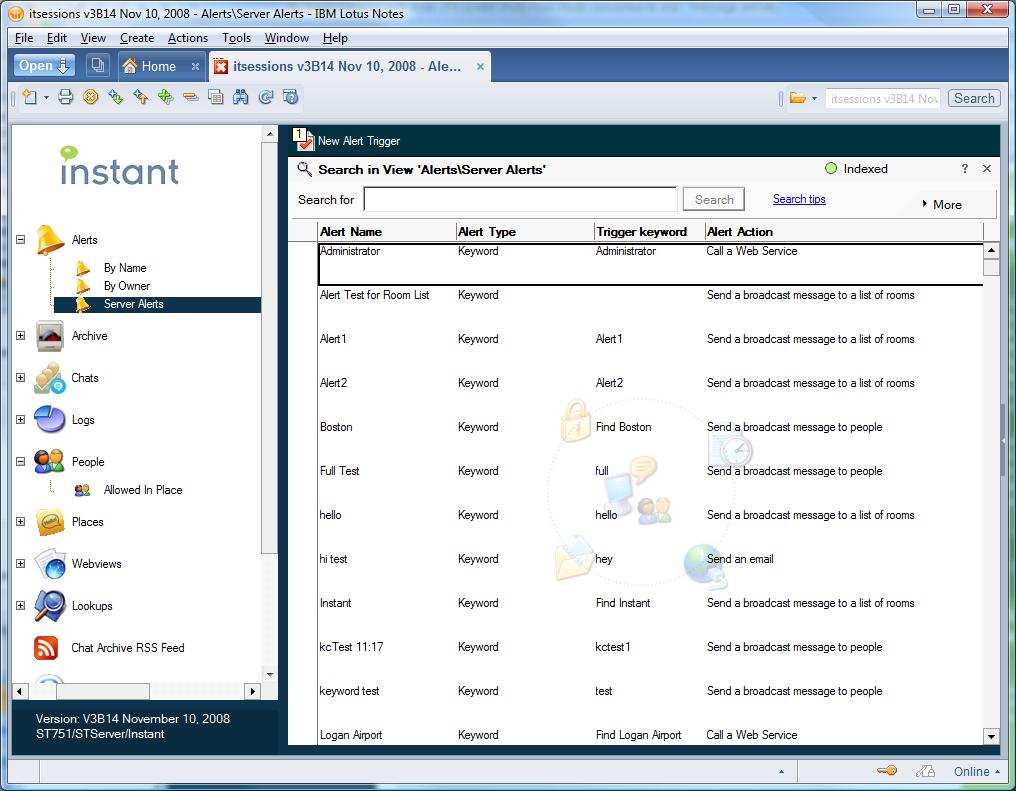The image size is (1016, 791).
Task: Click the Webviews icon in navigator
Action: point(50,564)
